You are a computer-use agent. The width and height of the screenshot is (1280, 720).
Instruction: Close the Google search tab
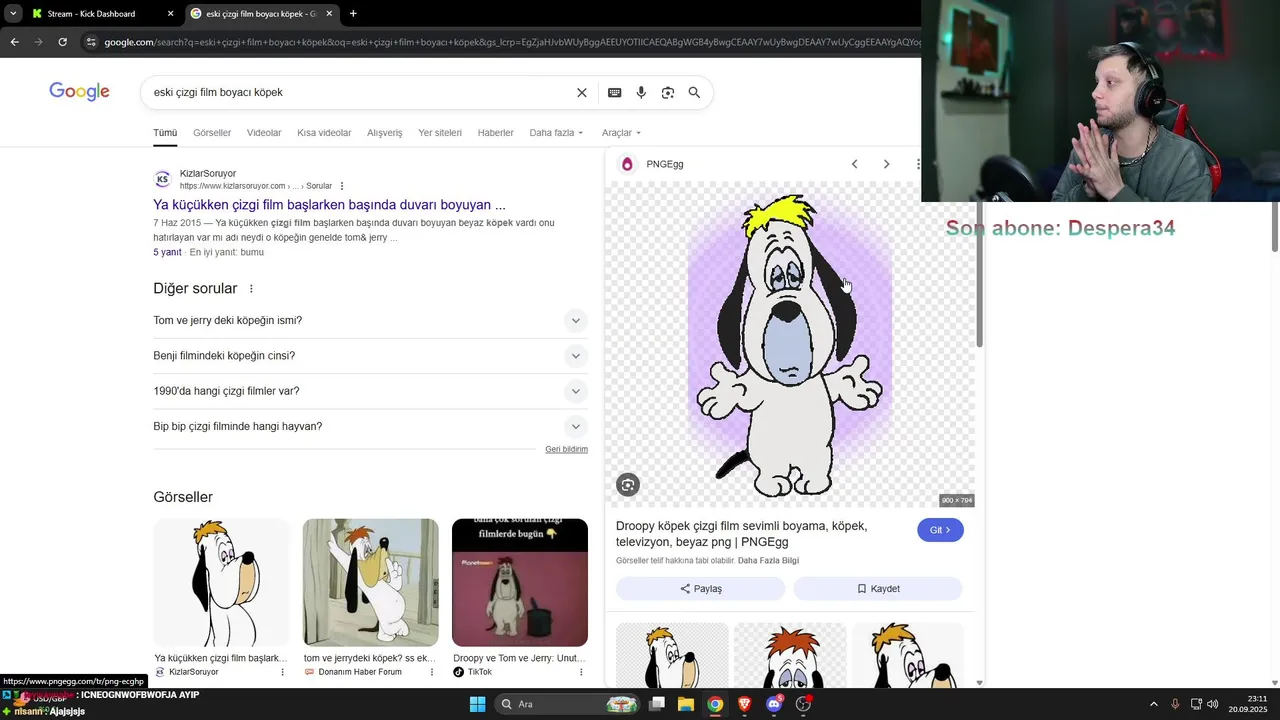[329, 14]
